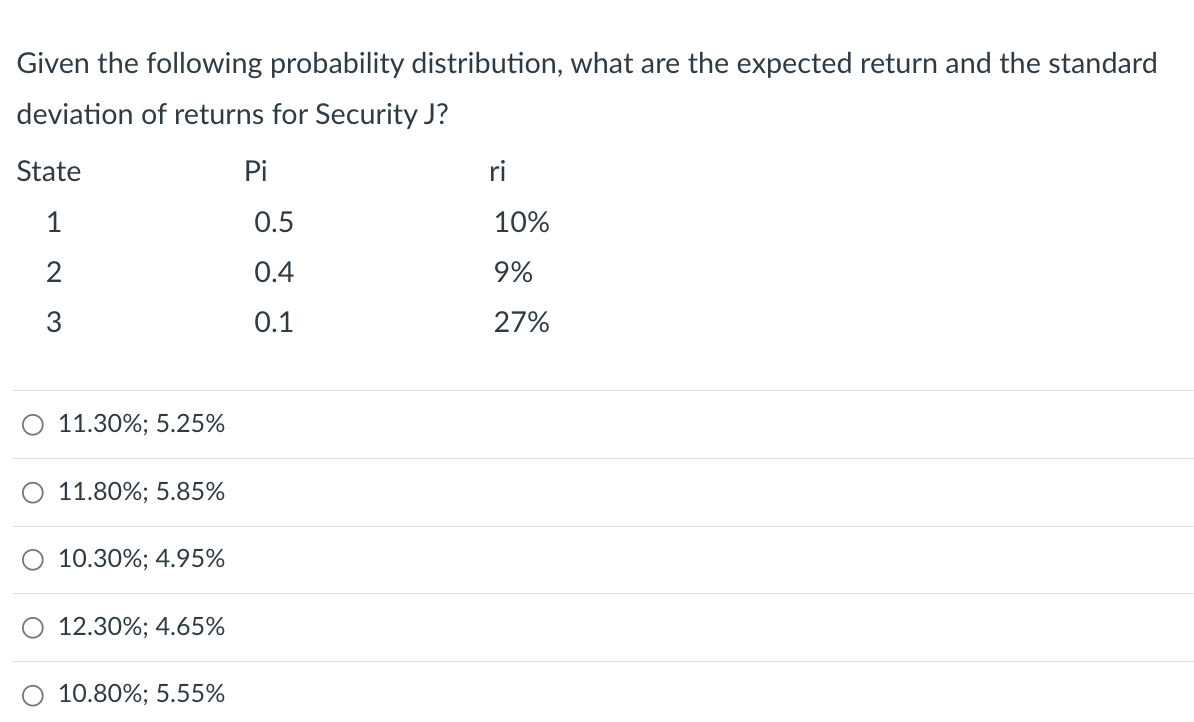This screenshot has width=1194, height=722.
Task: Select the answer option 10.80%; 5.55%
Action: [141, 693]
